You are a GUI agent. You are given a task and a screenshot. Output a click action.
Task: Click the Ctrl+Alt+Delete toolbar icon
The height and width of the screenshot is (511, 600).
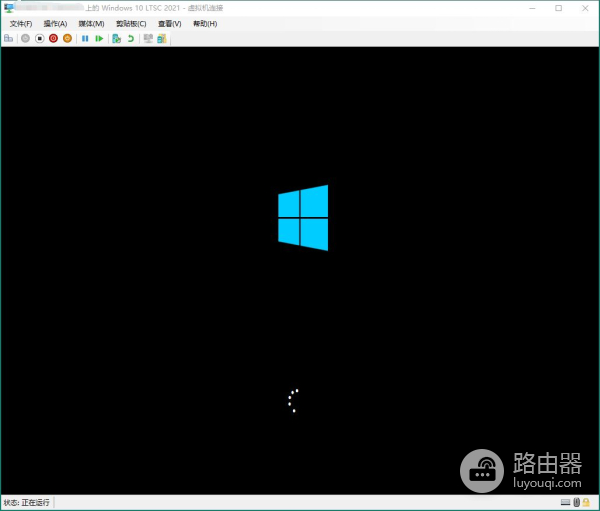point(8,38)
